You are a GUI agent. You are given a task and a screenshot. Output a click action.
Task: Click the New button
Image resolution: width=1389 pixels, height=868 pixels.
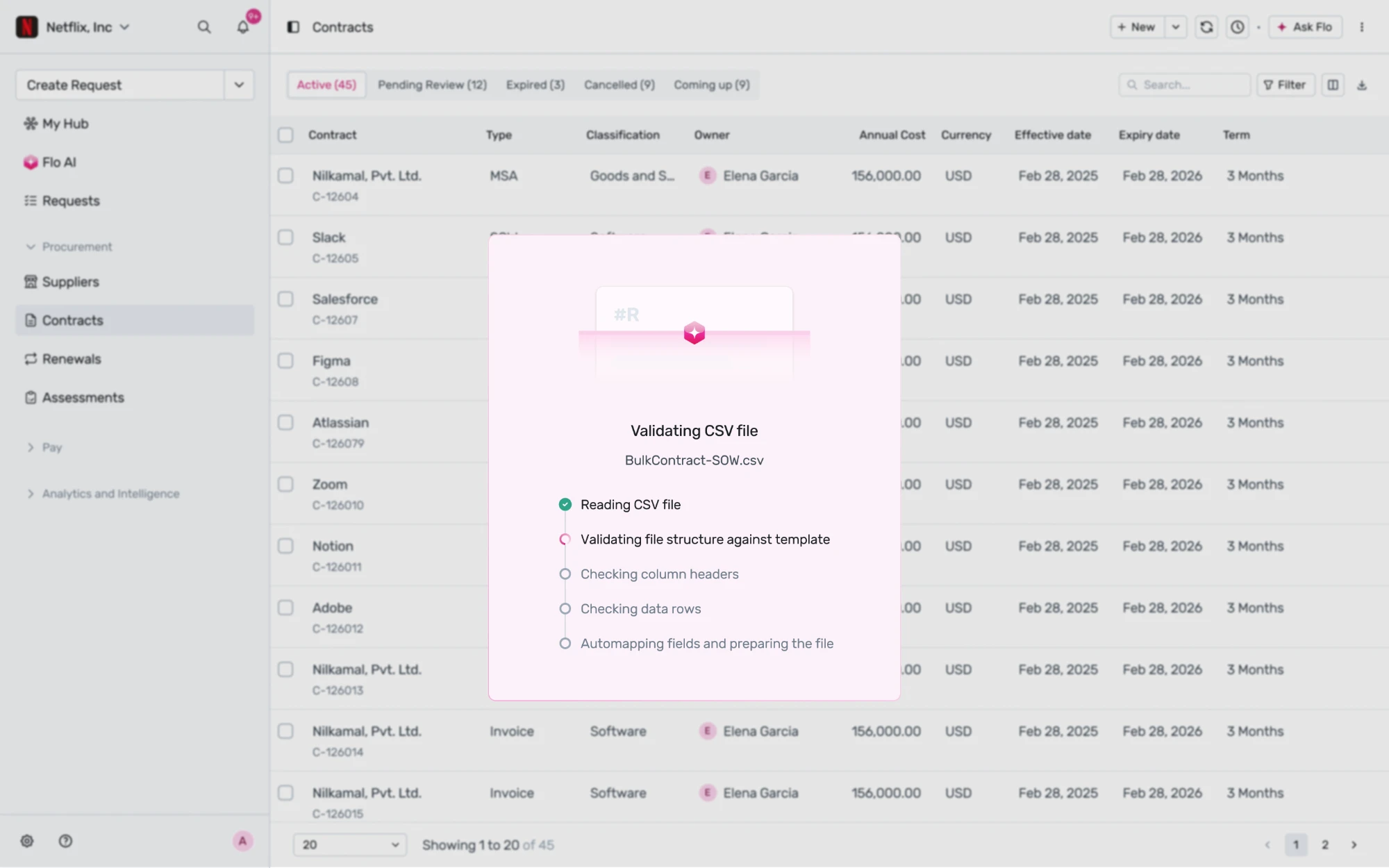coord(1137,27)
